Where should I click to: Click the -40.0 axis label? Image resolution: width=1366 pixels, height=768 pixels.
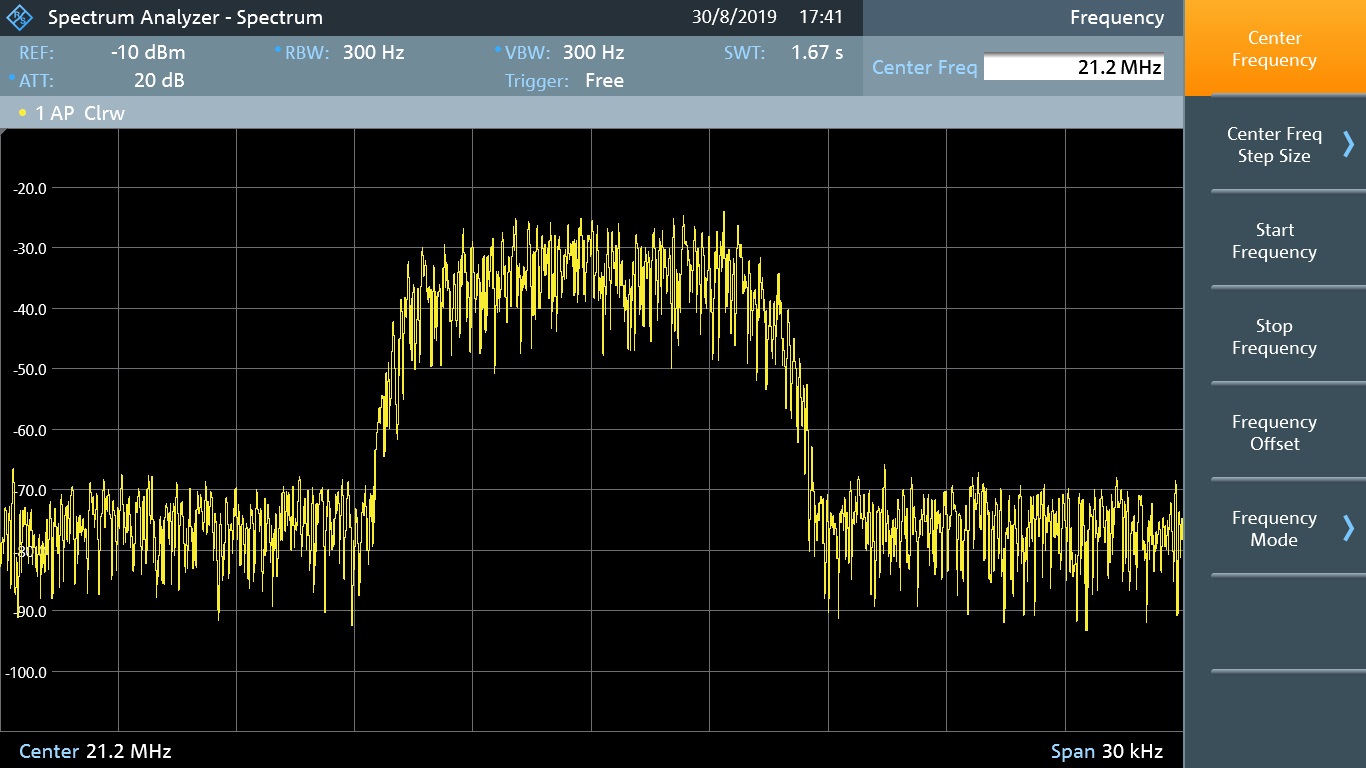click(30, 309)
